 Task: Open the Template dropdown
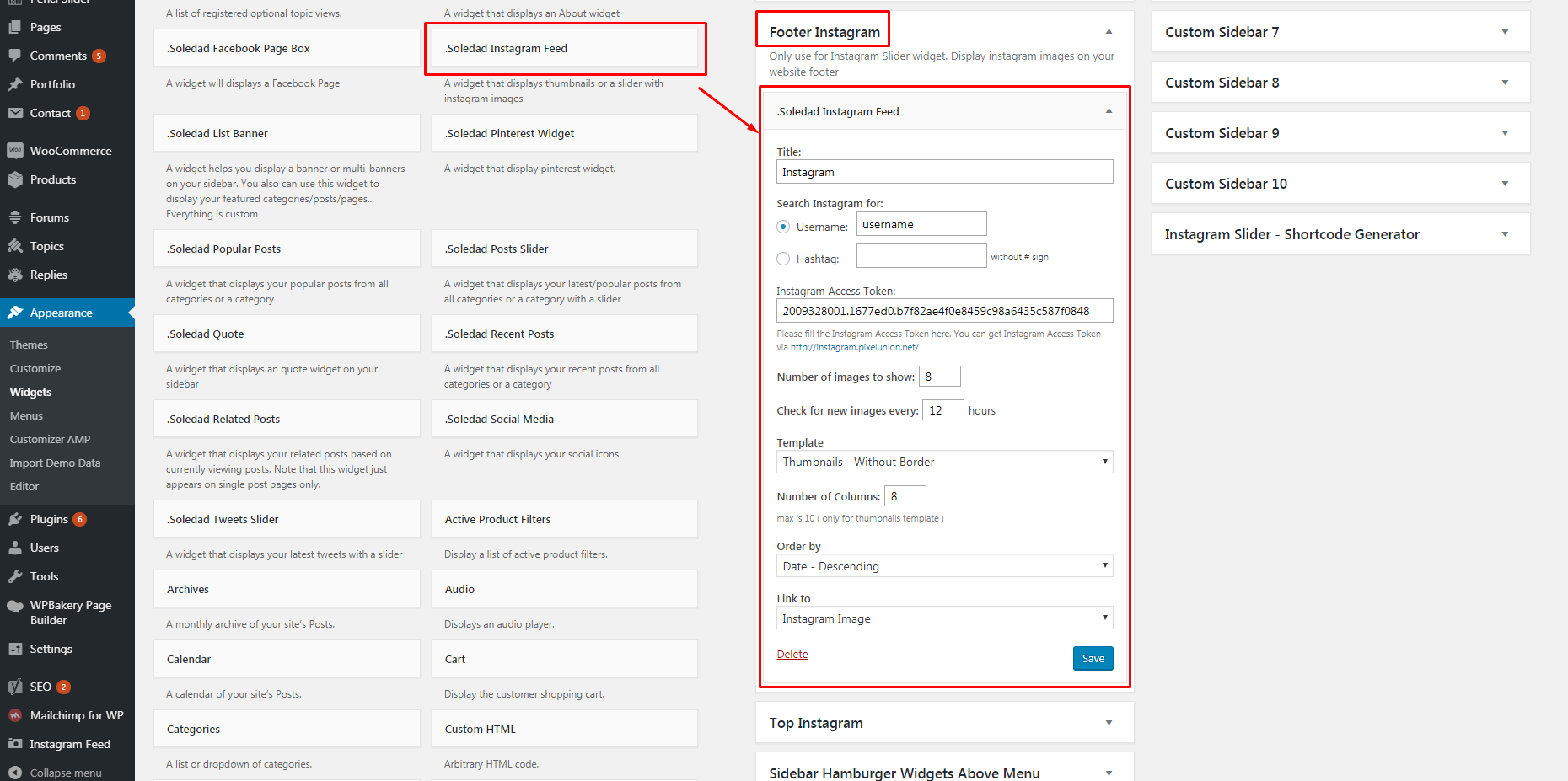[x=944, y=462]
